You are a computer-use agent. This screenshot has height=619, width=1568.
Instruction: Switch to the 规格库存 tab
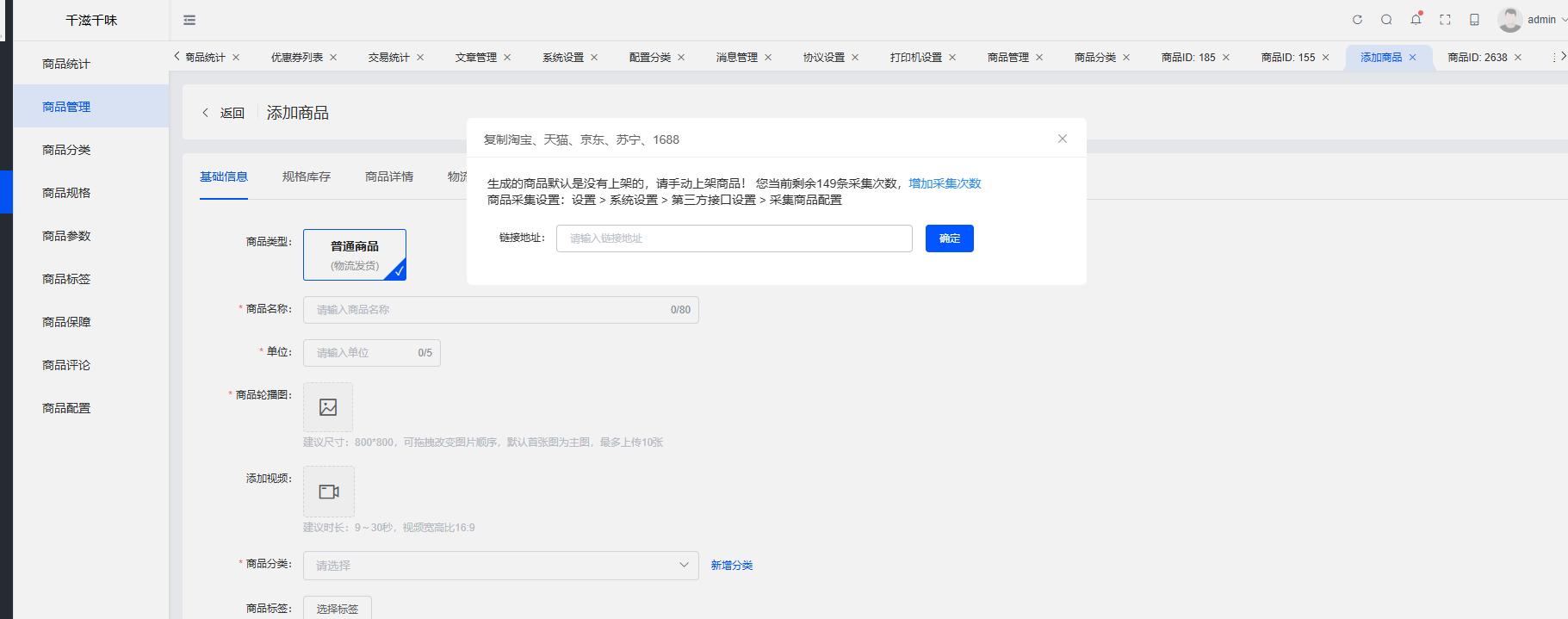point(306,176)
